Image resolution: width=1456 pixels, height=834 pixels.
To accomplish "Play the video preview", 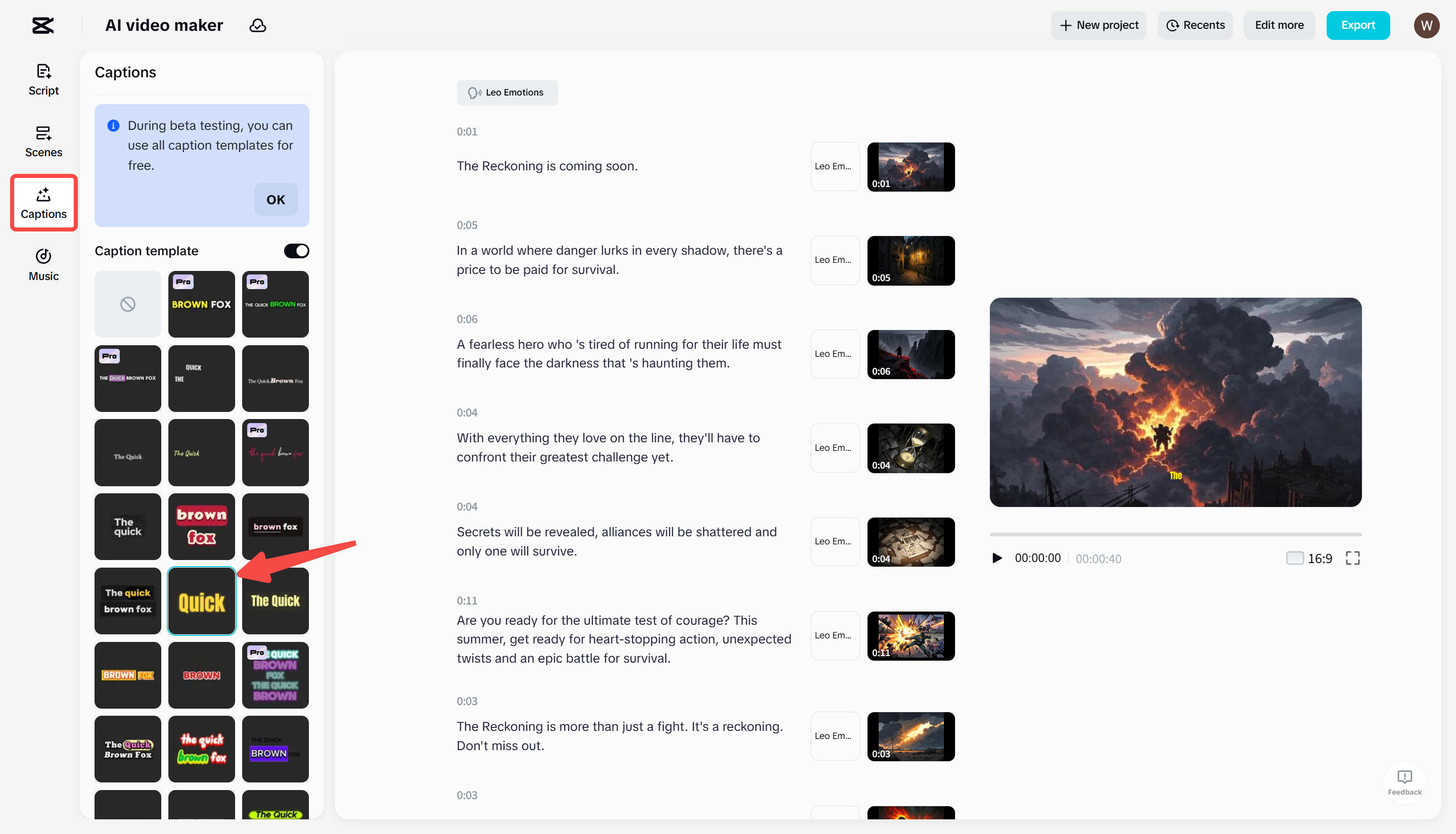I will point(997,558).
